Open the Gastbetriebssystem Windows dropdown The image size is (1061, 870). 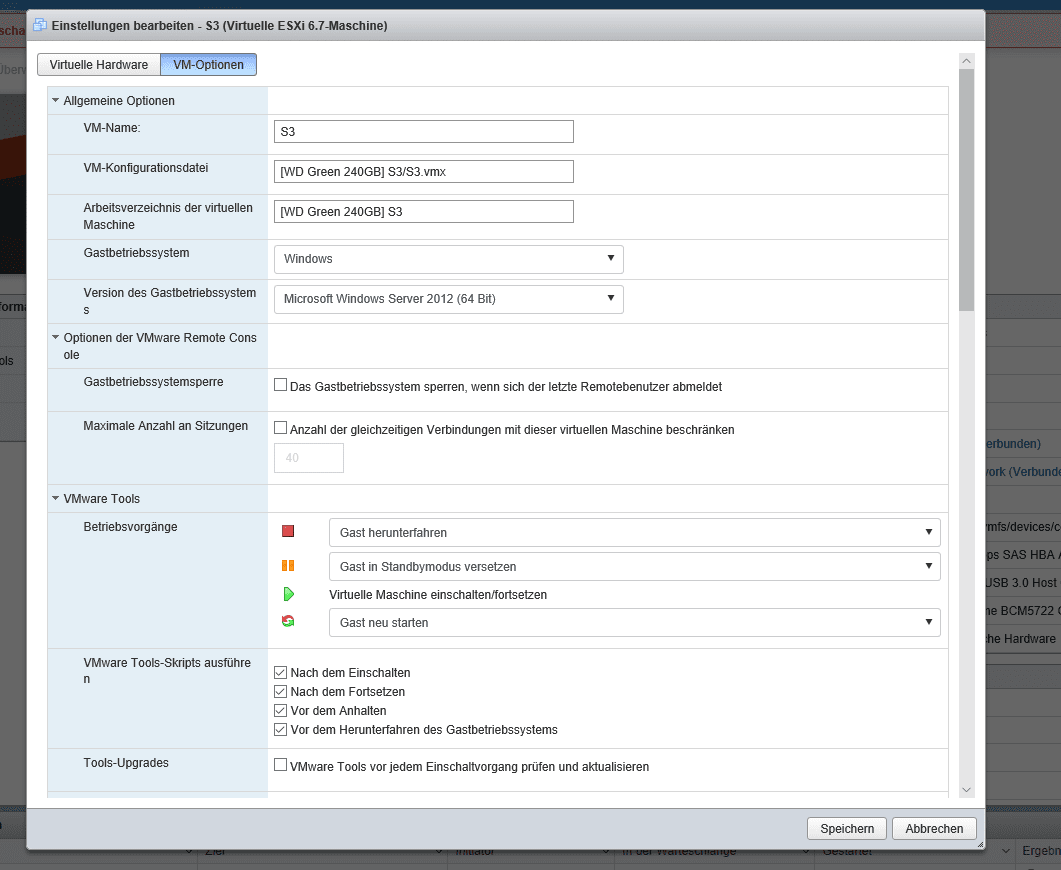coord(448,259)
